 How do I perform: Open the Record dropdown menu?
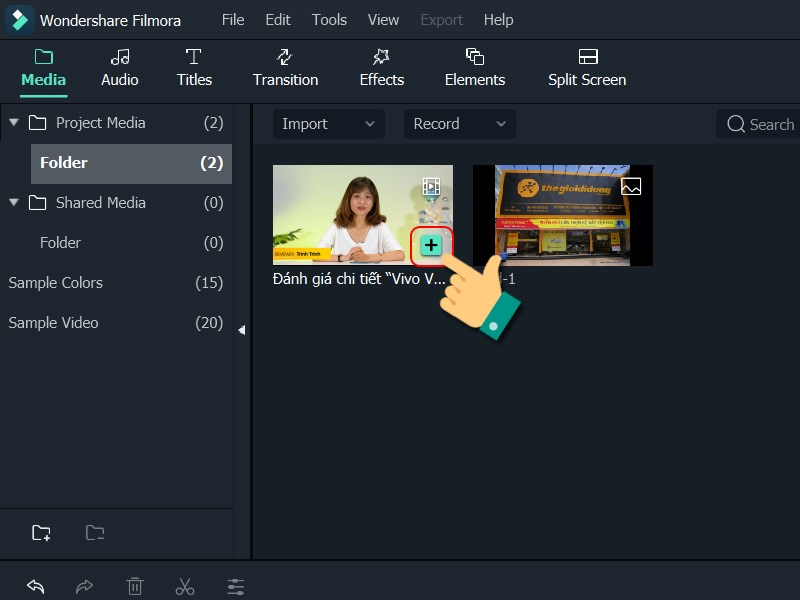[459, 124]
